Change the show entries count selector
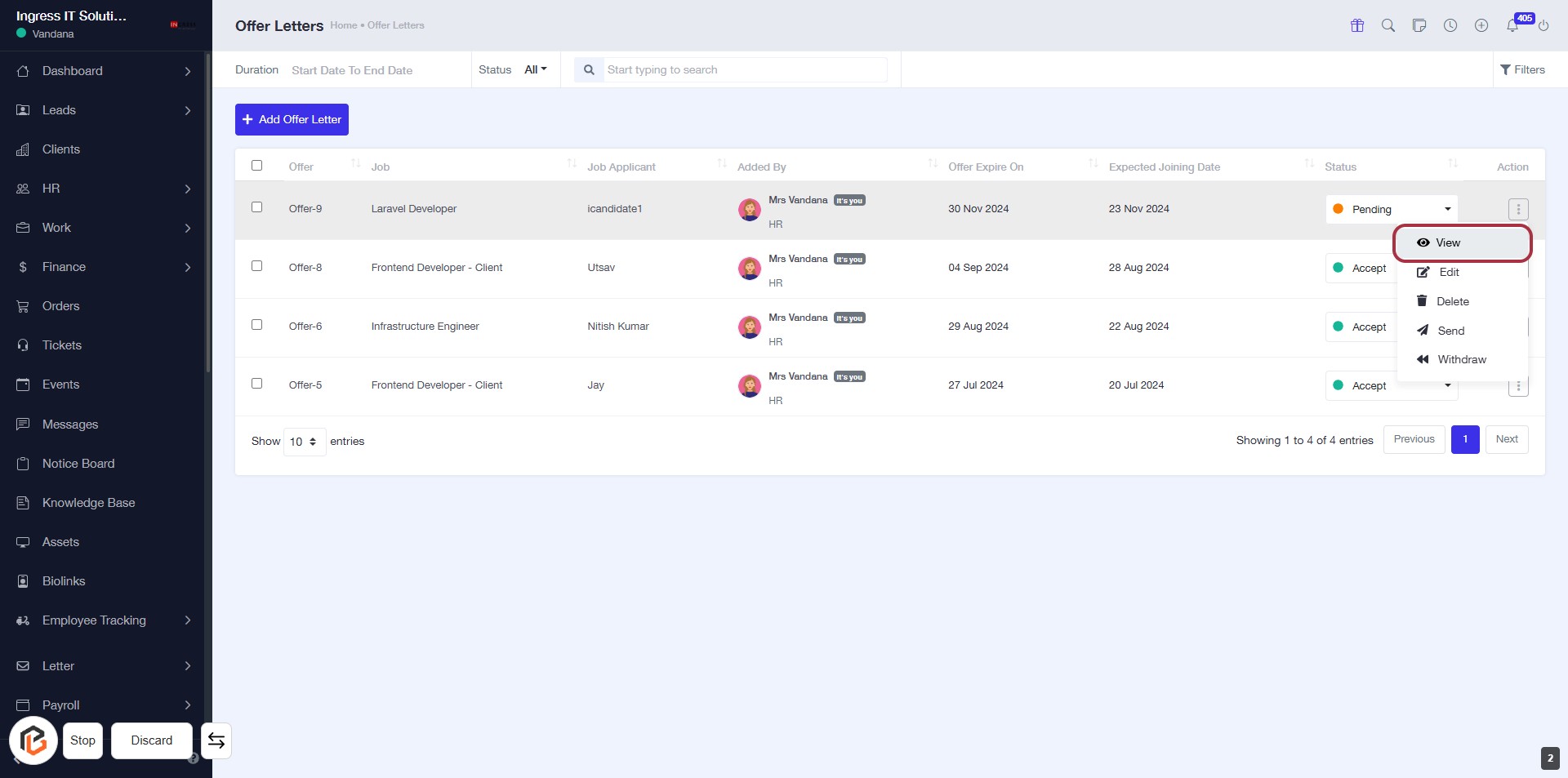 click(x=304, y=442)
